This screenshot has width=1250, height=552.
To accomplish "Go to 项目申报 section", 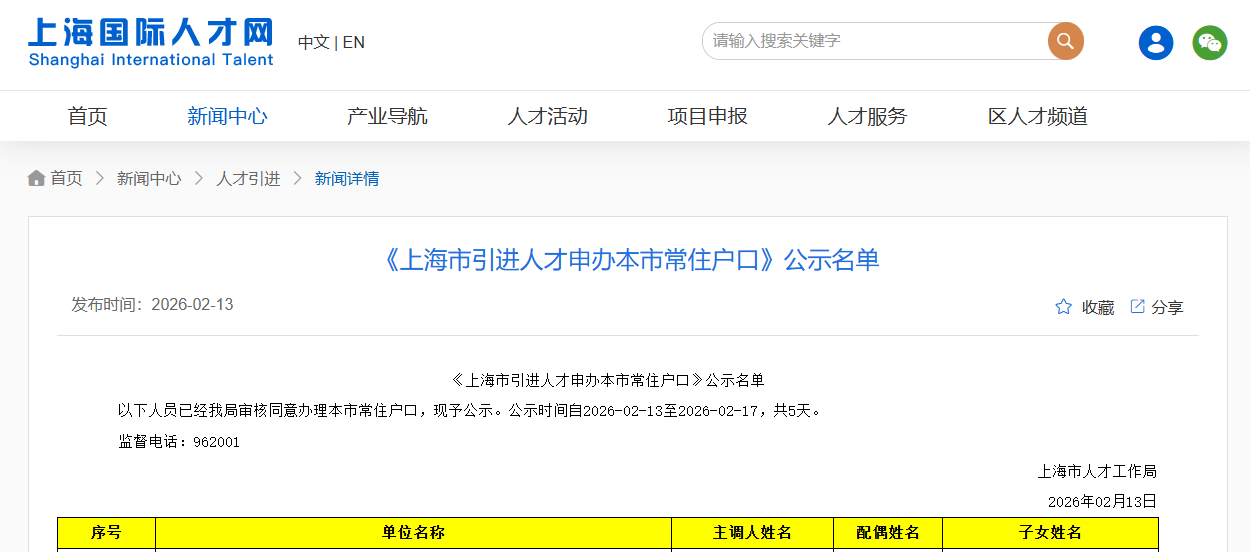I will [x=707, y=116].
